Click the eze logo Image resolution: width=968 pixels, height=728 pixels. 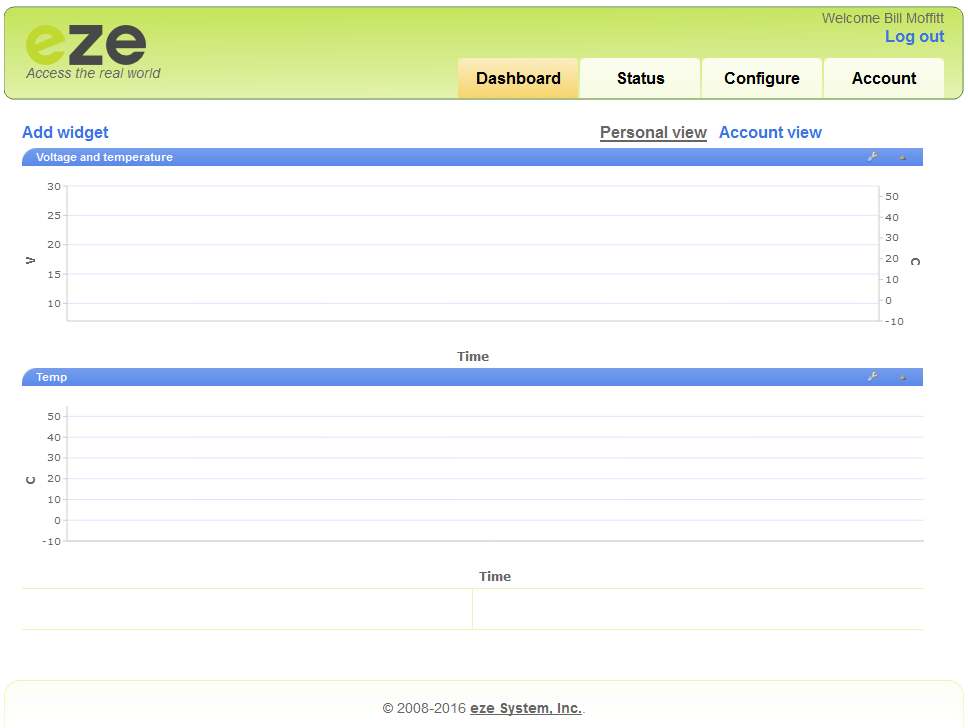pyautogui.click(x=87, y=50)
